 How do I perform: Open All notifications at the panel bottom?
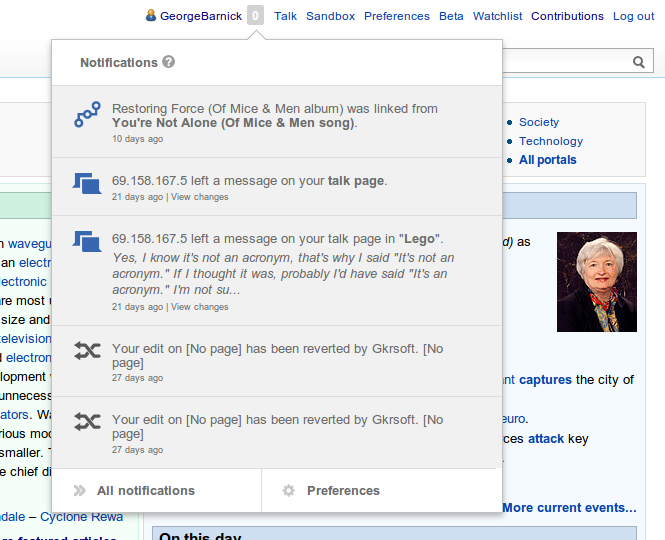point(145,491)
